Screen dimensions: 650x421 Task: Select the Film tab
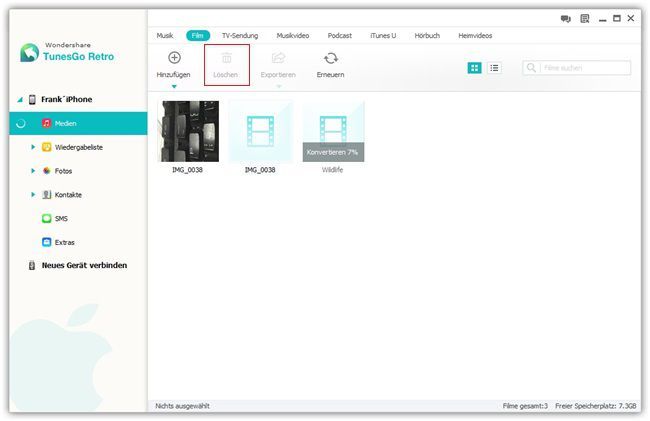pos(198,36)
